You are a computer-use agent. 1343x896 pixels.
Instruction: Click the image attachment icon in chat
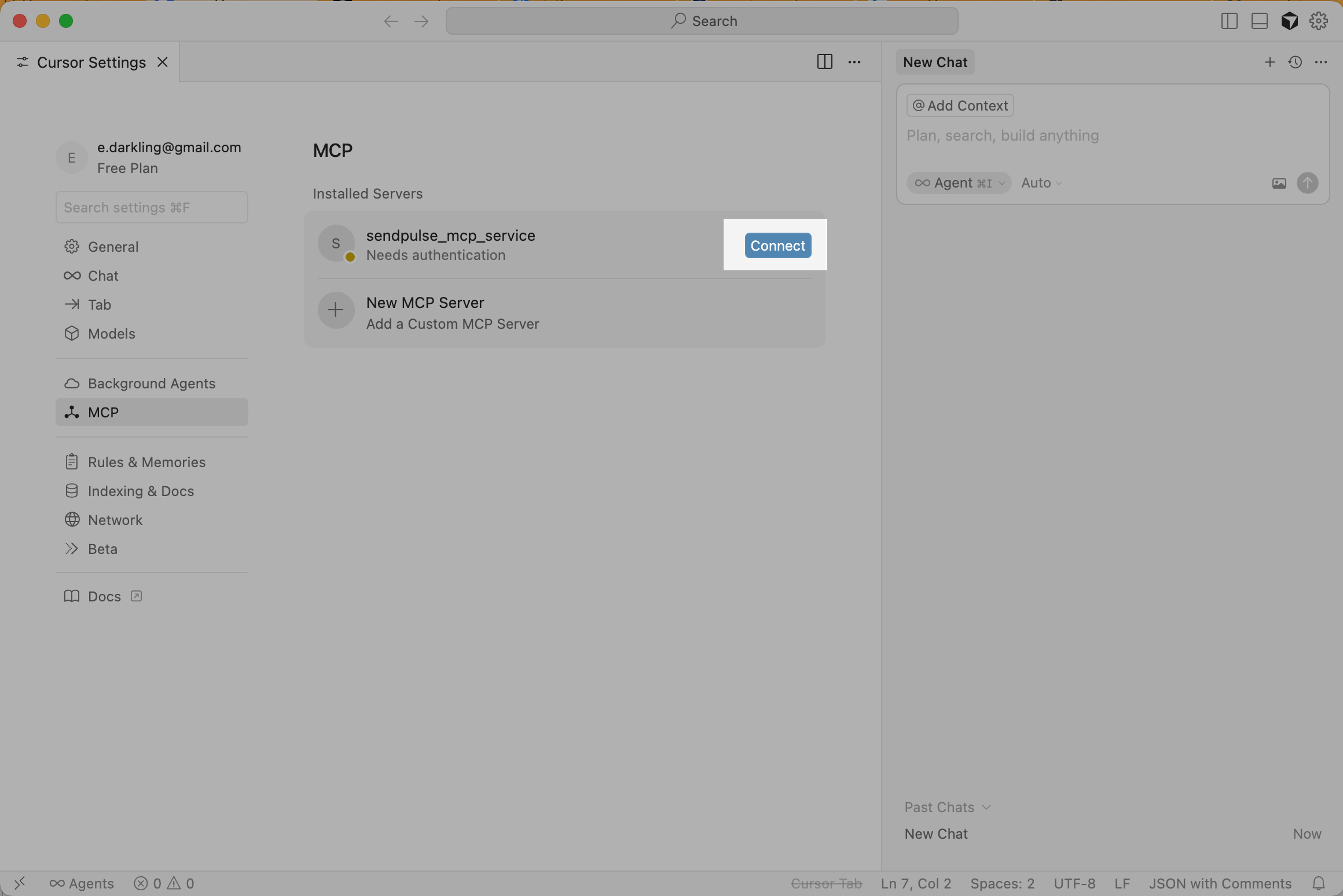coord(1279,183)
